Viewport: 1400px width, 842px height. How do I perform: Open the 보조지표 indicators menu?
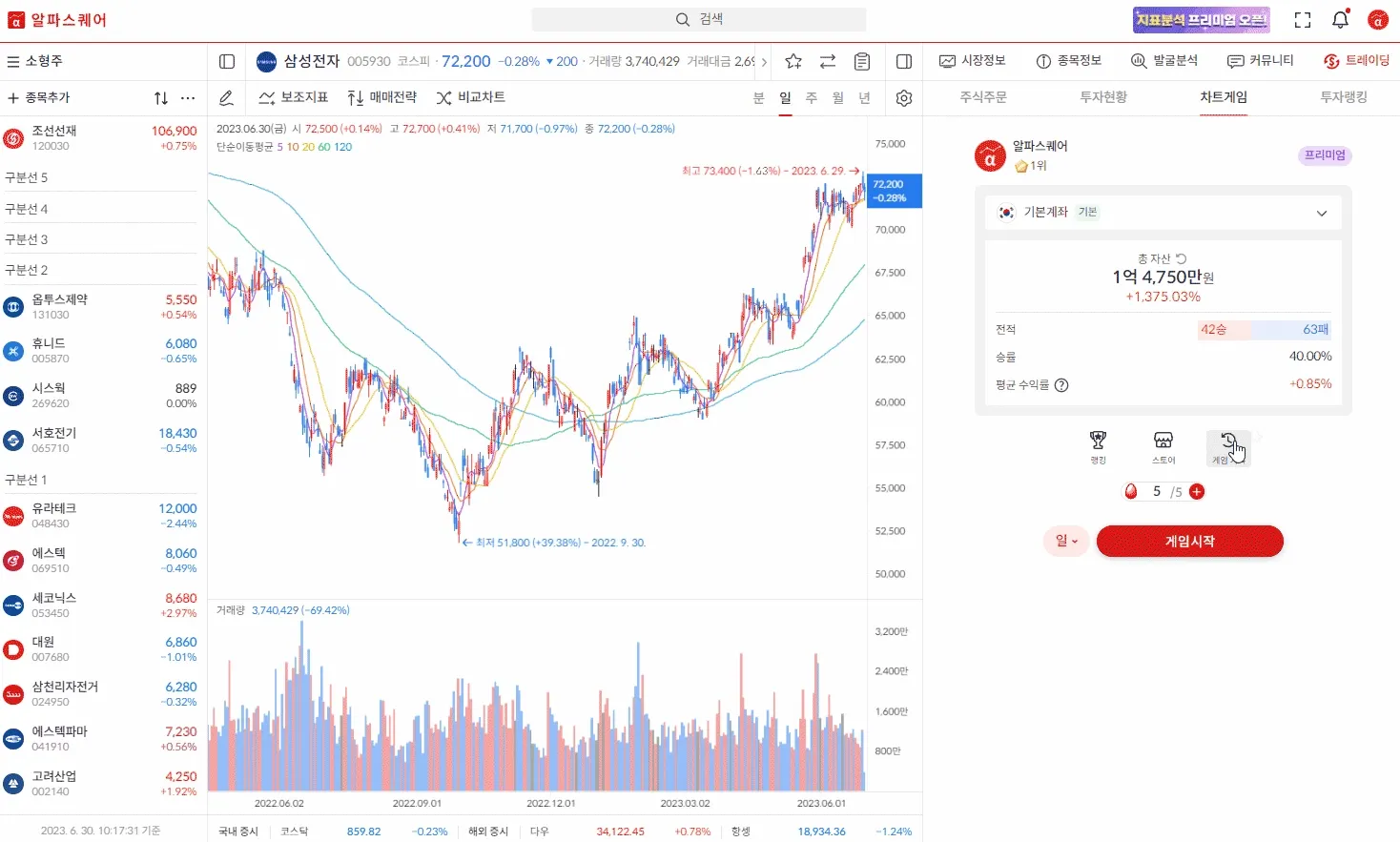293,97
